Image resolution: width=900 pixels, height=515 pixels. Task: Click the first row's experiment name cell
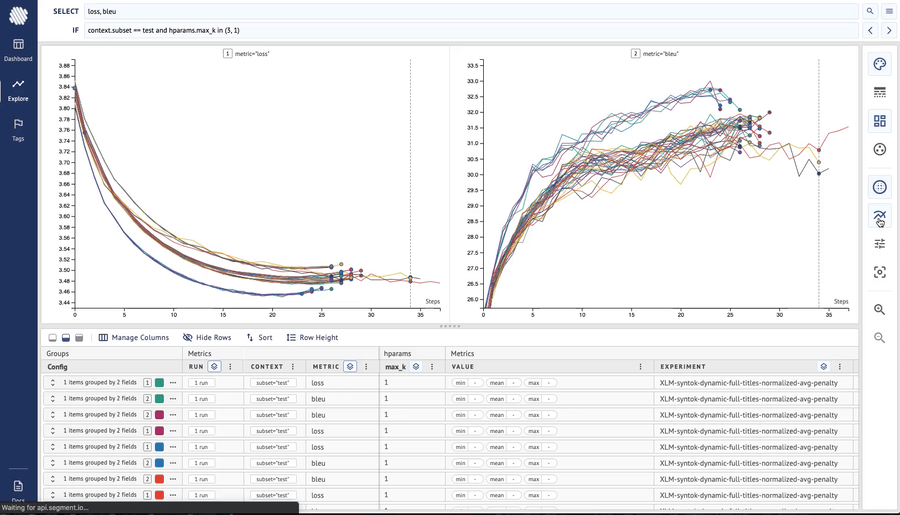[748, 382]
